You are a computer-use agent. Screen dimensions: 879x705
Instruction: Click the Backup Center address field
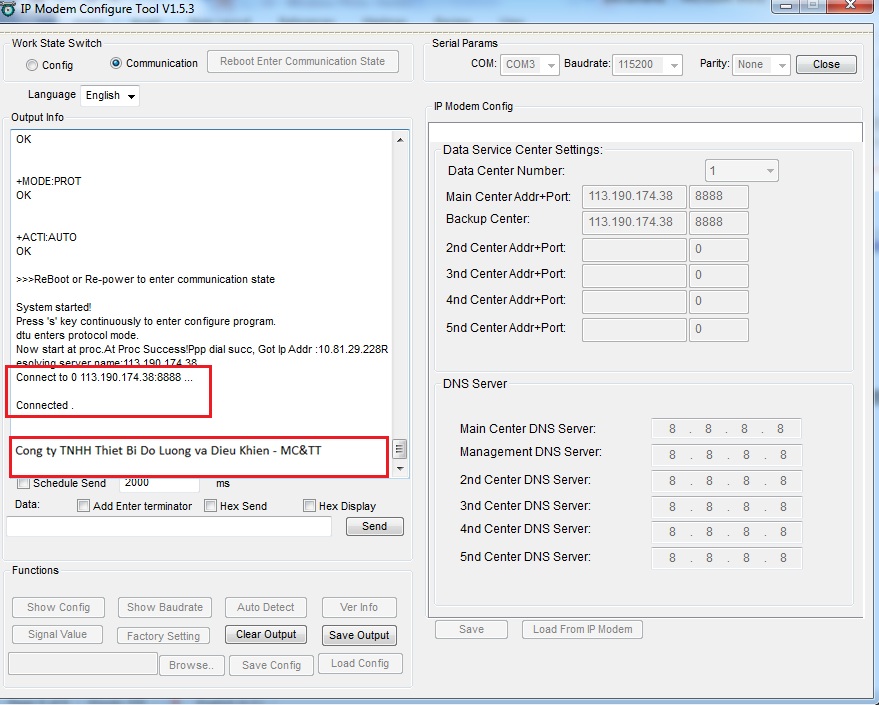(x=634, y=222)
